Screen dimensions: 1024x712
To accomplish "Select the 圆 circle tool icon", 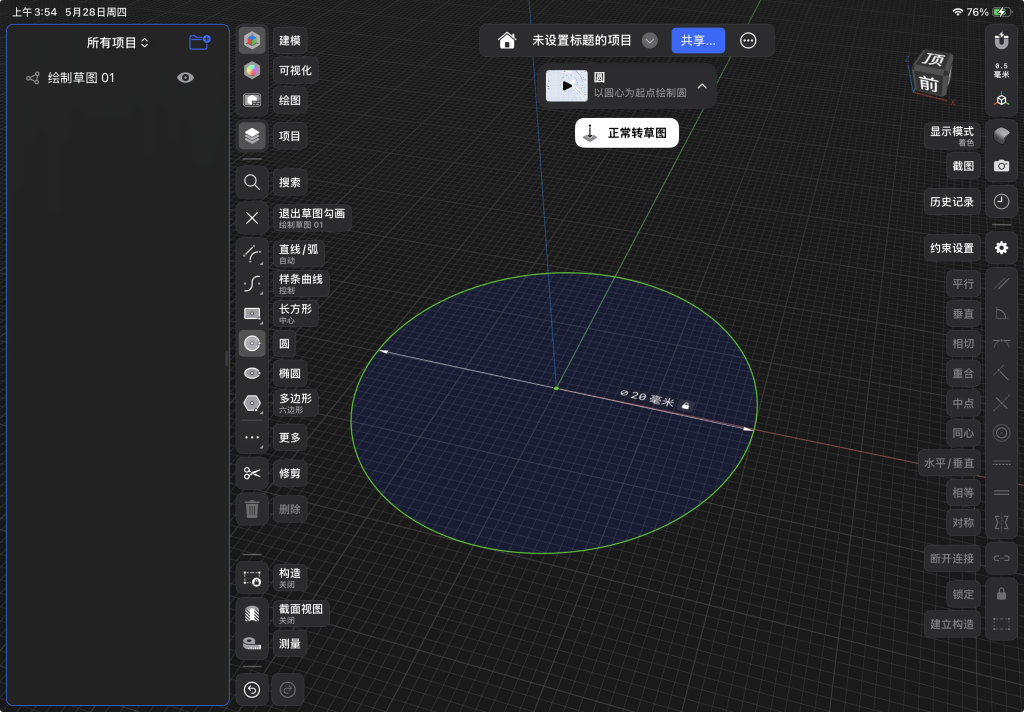I will 252,344.
